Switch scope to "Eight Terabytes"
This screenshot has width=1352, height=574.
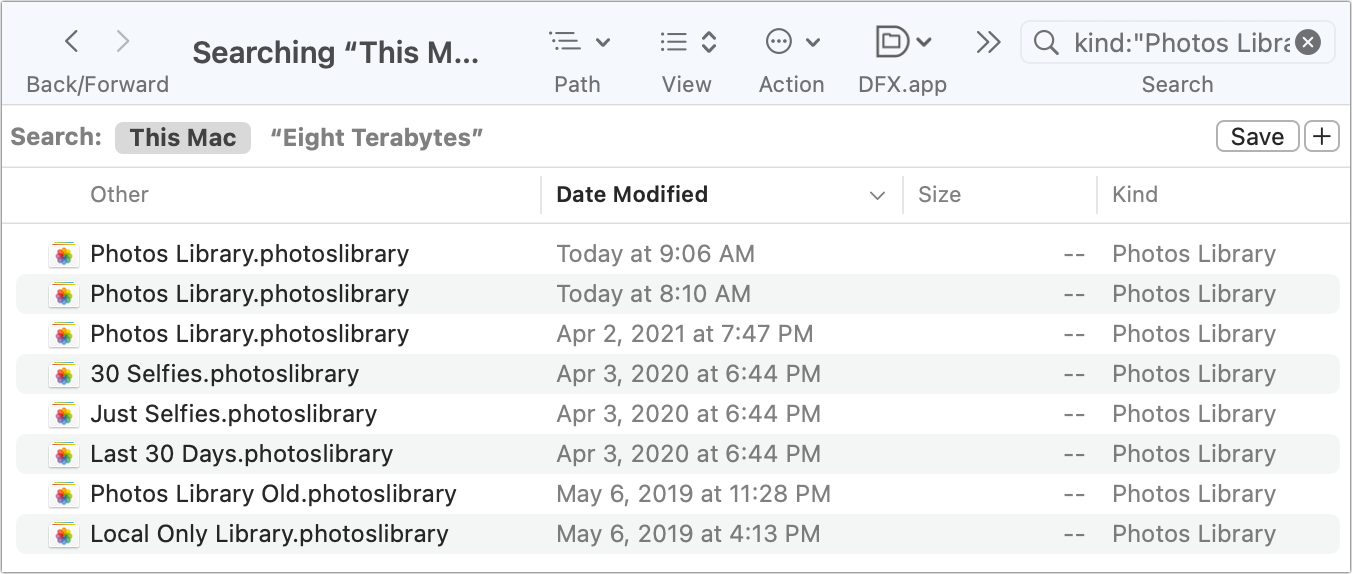pos(377,138)
